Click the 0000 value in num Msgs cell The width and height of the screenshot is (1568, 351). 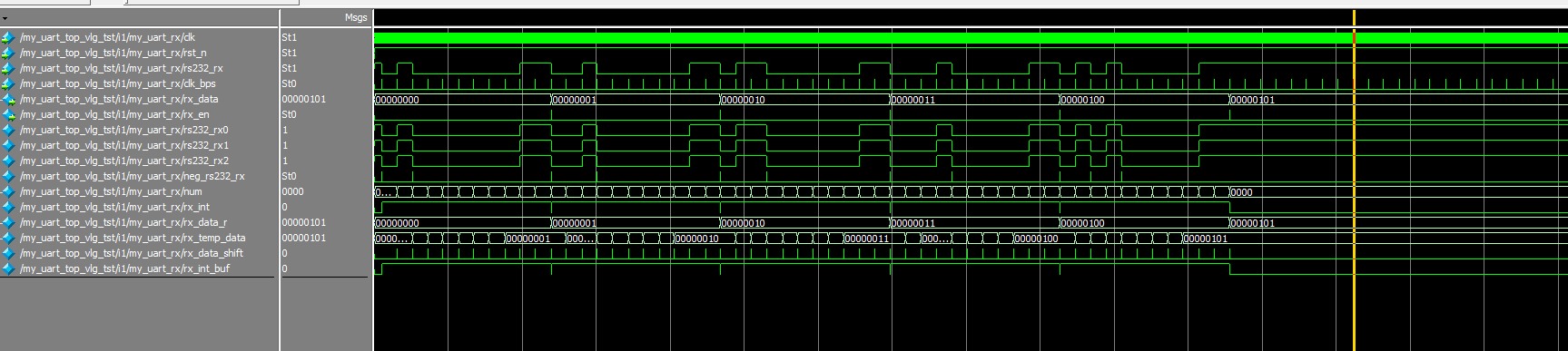[x=292, y=191]
